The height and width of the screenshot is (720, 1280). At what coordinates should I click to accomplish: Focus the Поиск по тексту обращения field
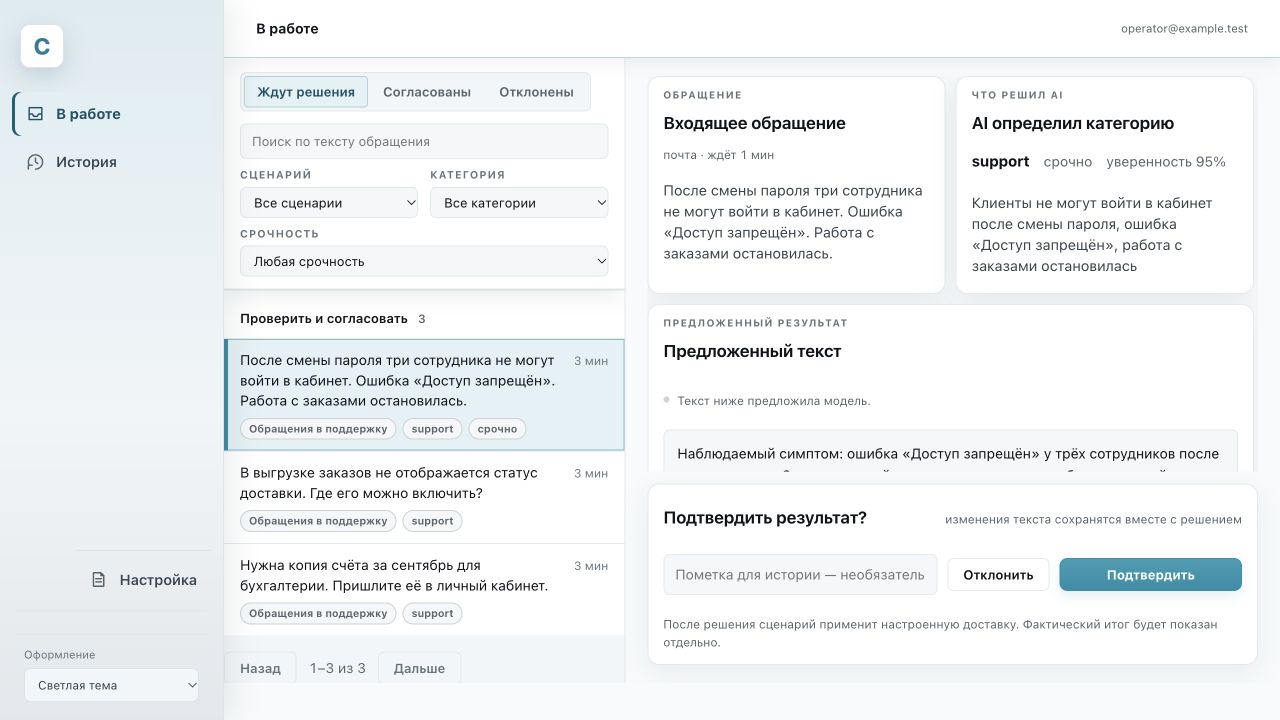(x=424, y=141)
